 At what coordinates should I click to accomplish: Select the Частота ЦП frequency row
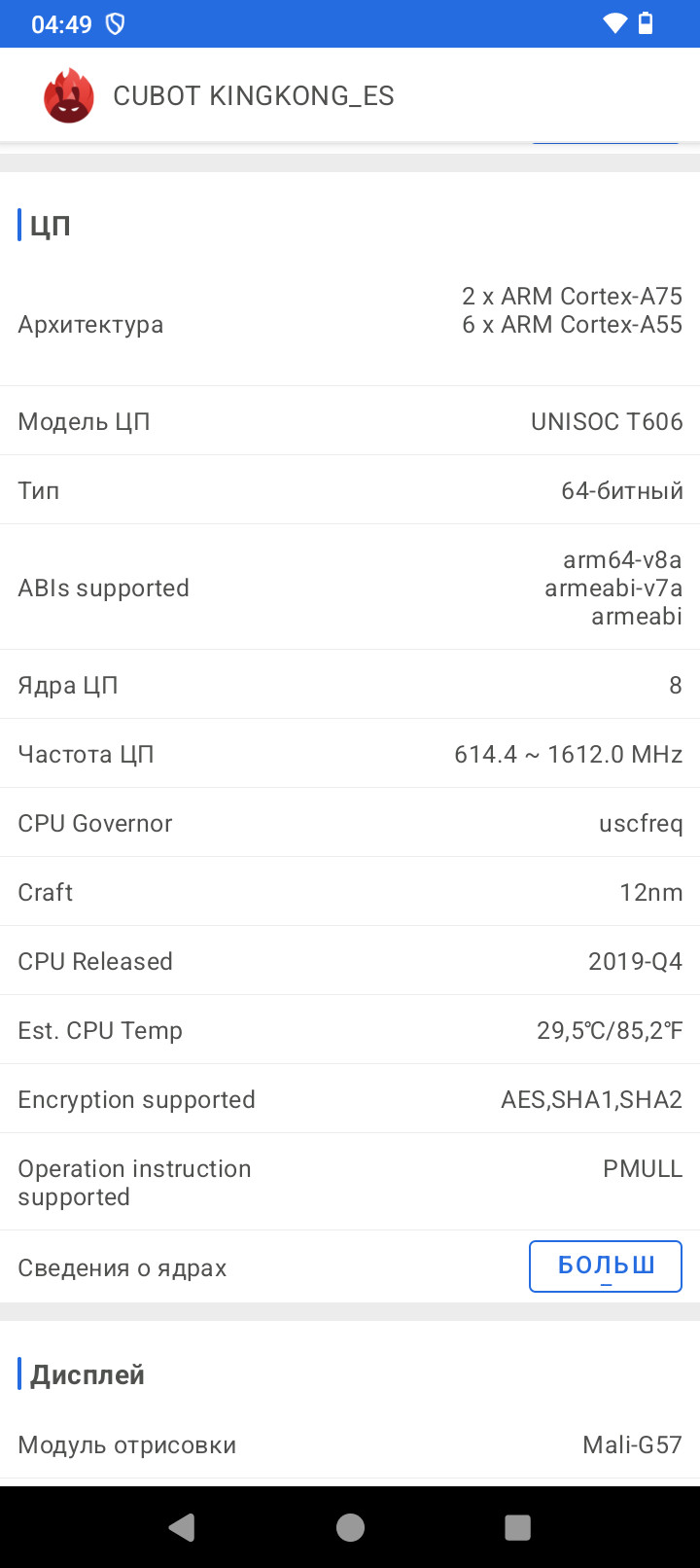[350, 754]
